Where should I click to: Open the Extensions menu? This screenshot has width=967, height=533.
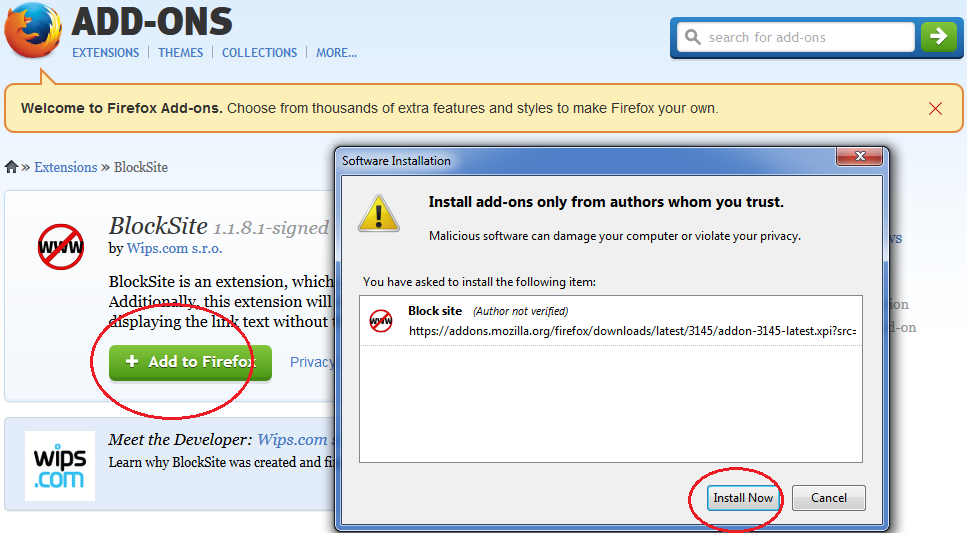click(105, 52)
